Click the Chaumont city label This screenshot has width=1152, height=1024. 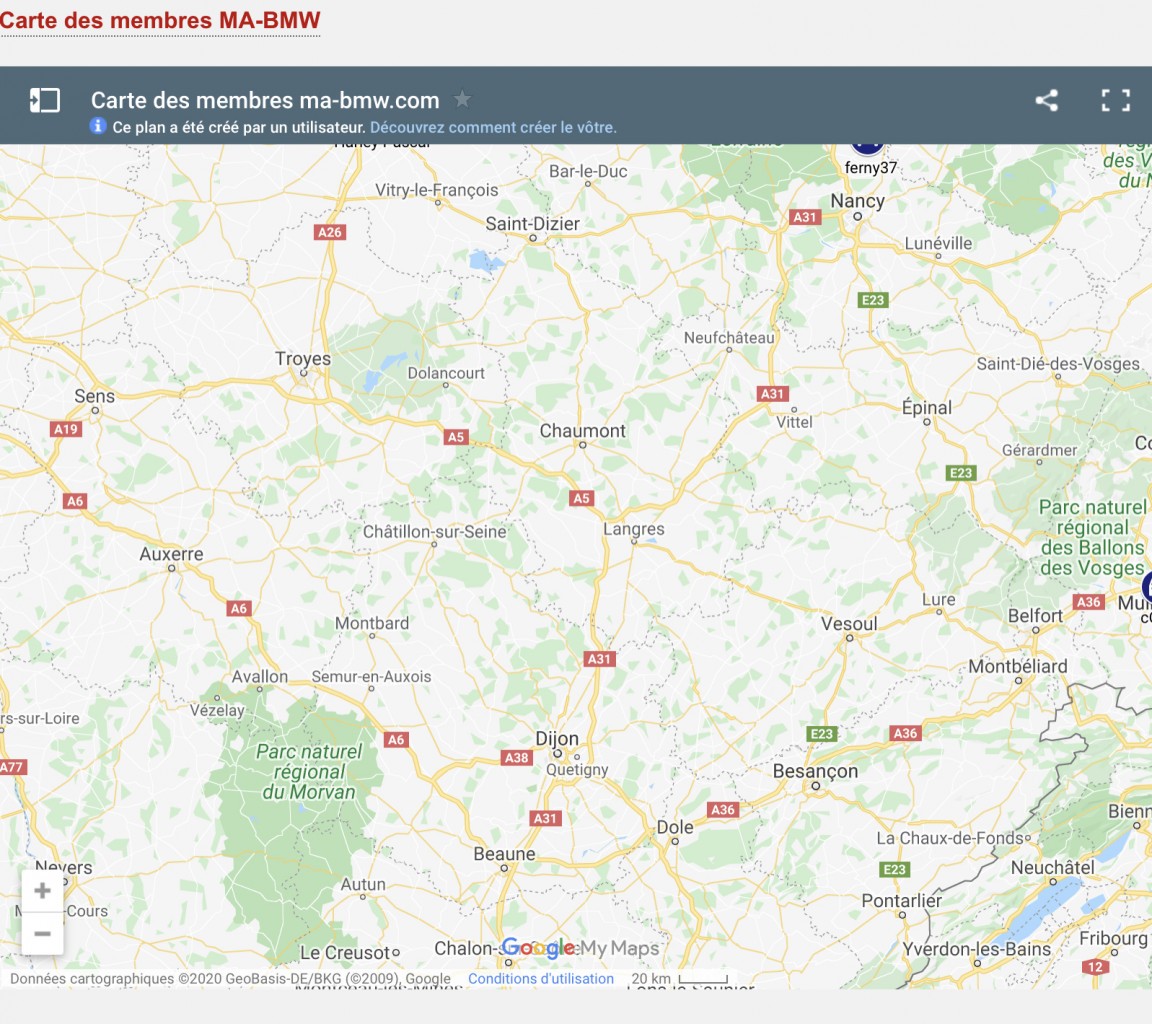583,430
